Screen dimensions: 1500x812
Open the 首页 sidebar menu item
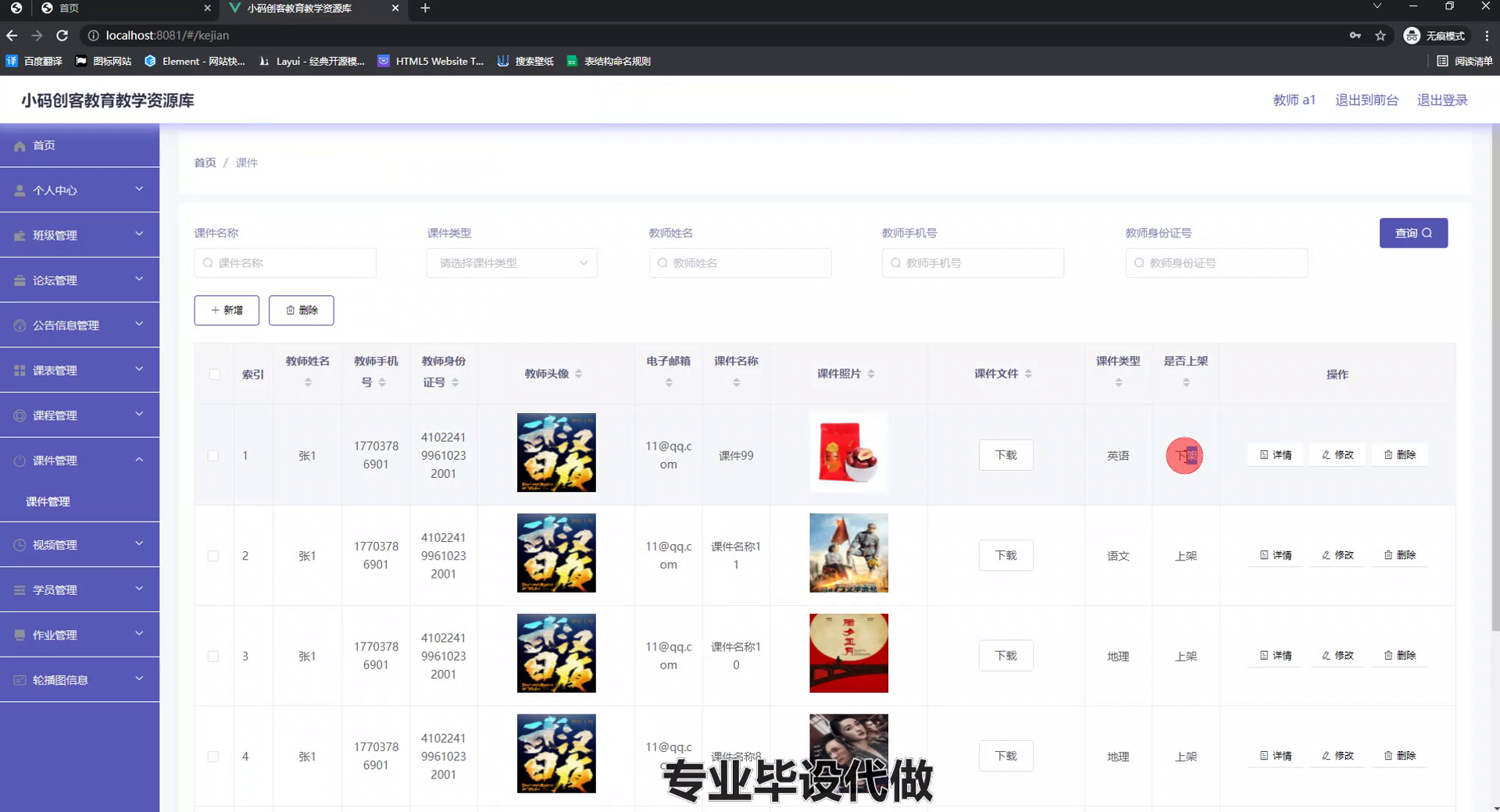point(80,146)
